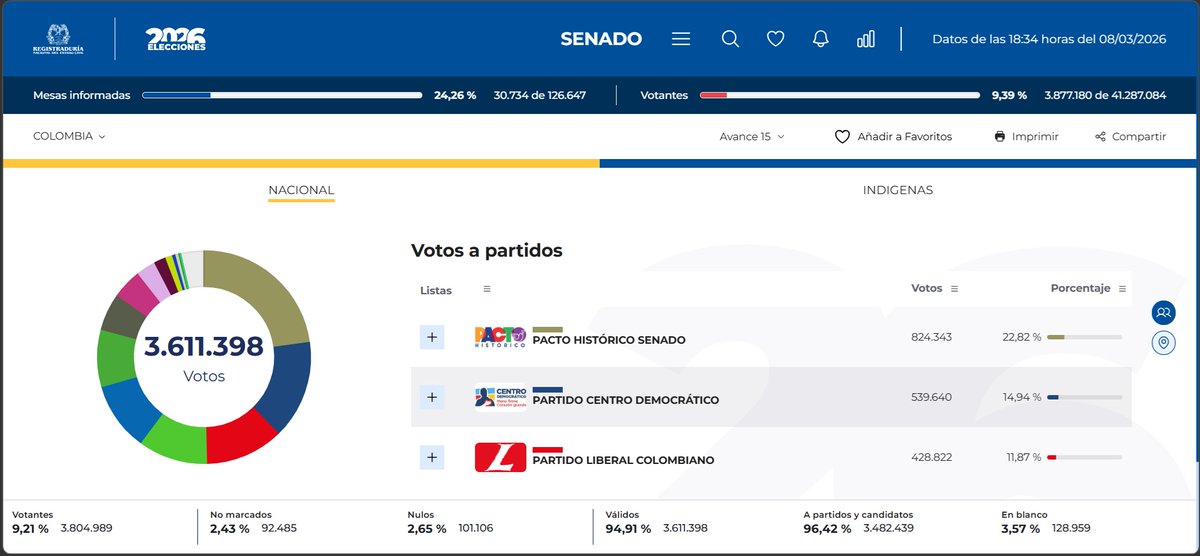
Task: Open the COLOMBIA region dropdown
Action: tap(69, 136)
